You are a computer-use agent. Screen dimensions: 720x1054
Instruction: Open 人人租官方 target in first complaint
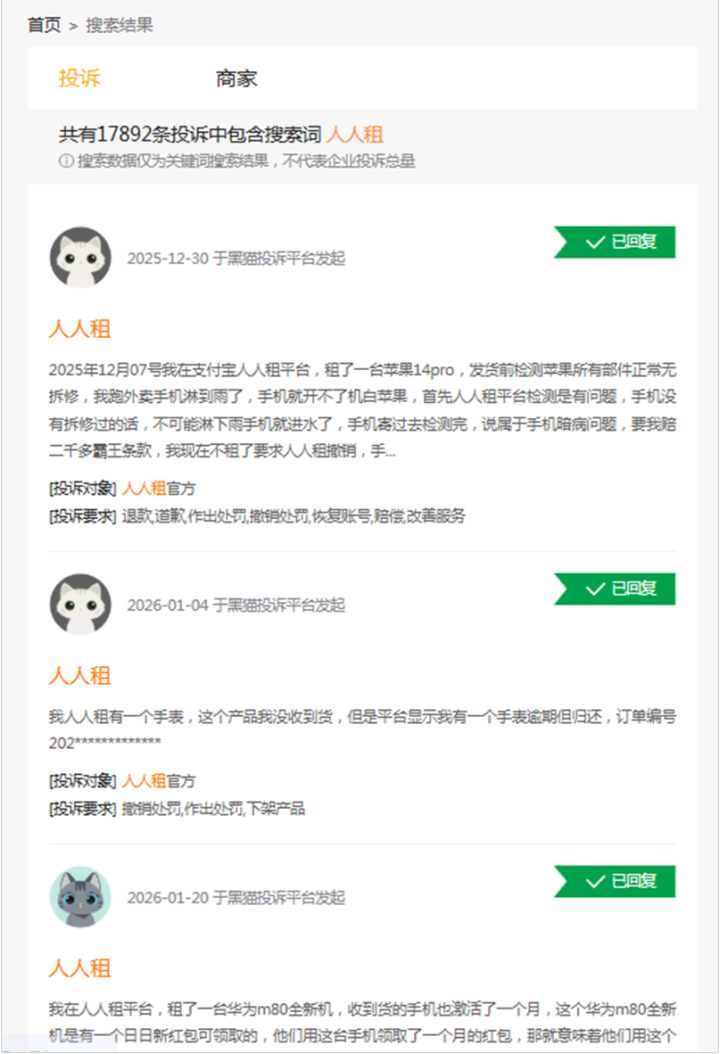pos(159,489)
